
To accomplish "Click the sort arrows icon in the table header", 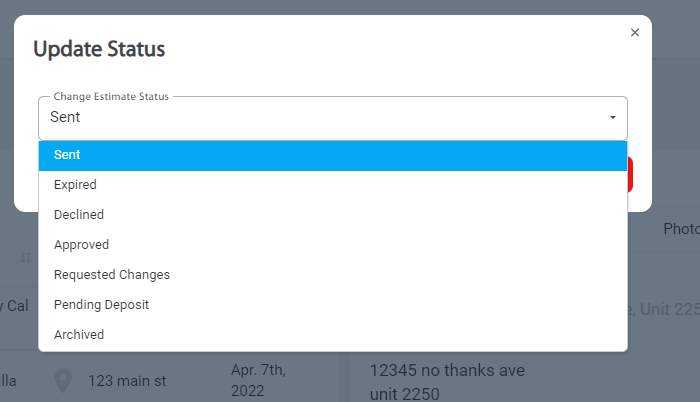I will 25,257.
